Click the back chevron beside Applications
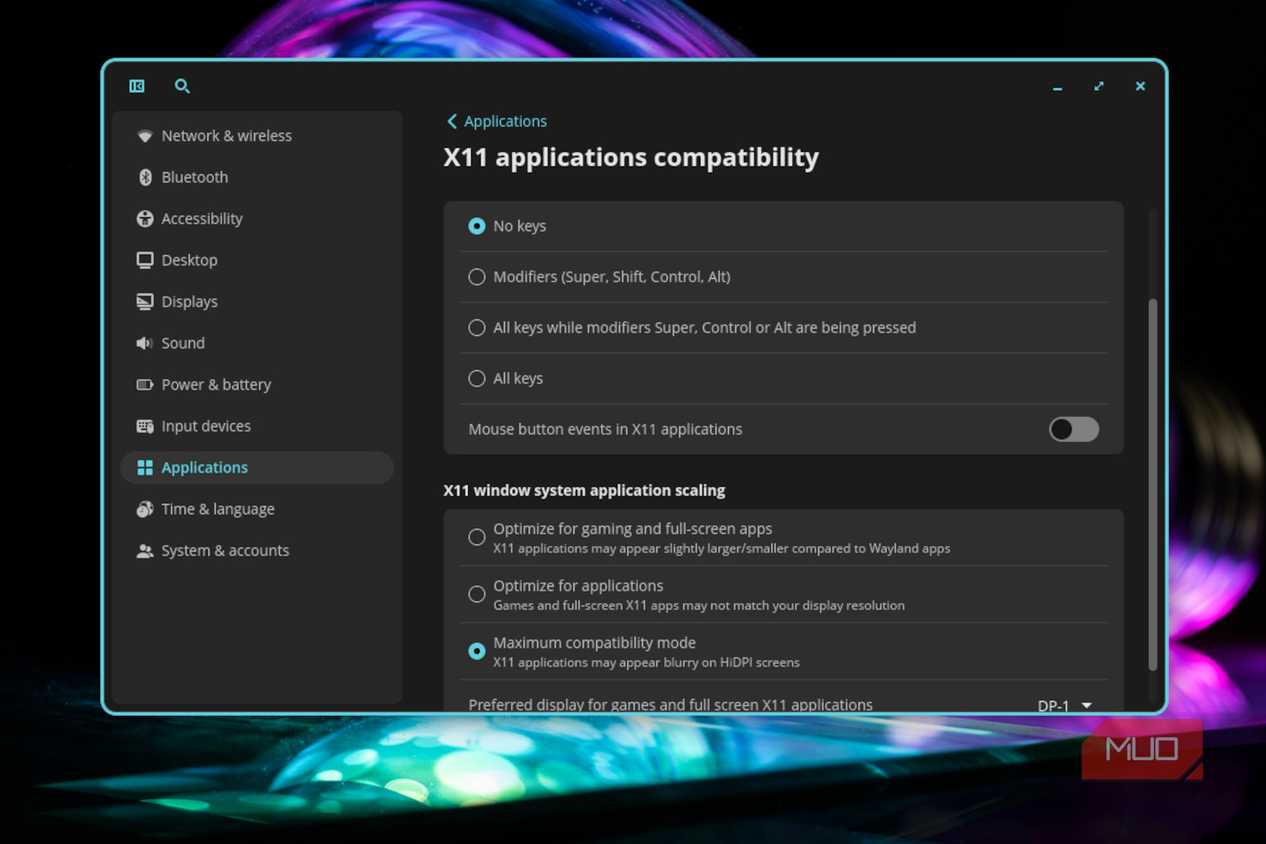The width and height of the screenshot is (1266, 844). click(452, 121)
